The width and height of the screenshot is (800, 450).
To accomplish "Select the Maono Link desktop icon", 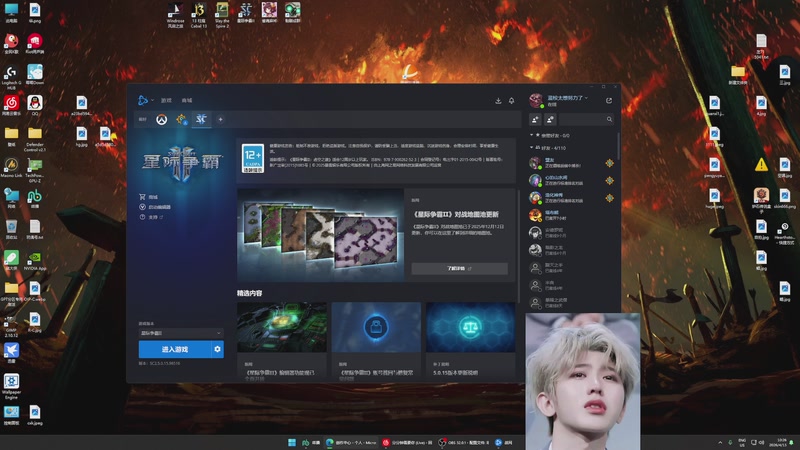I will point(11,168).
